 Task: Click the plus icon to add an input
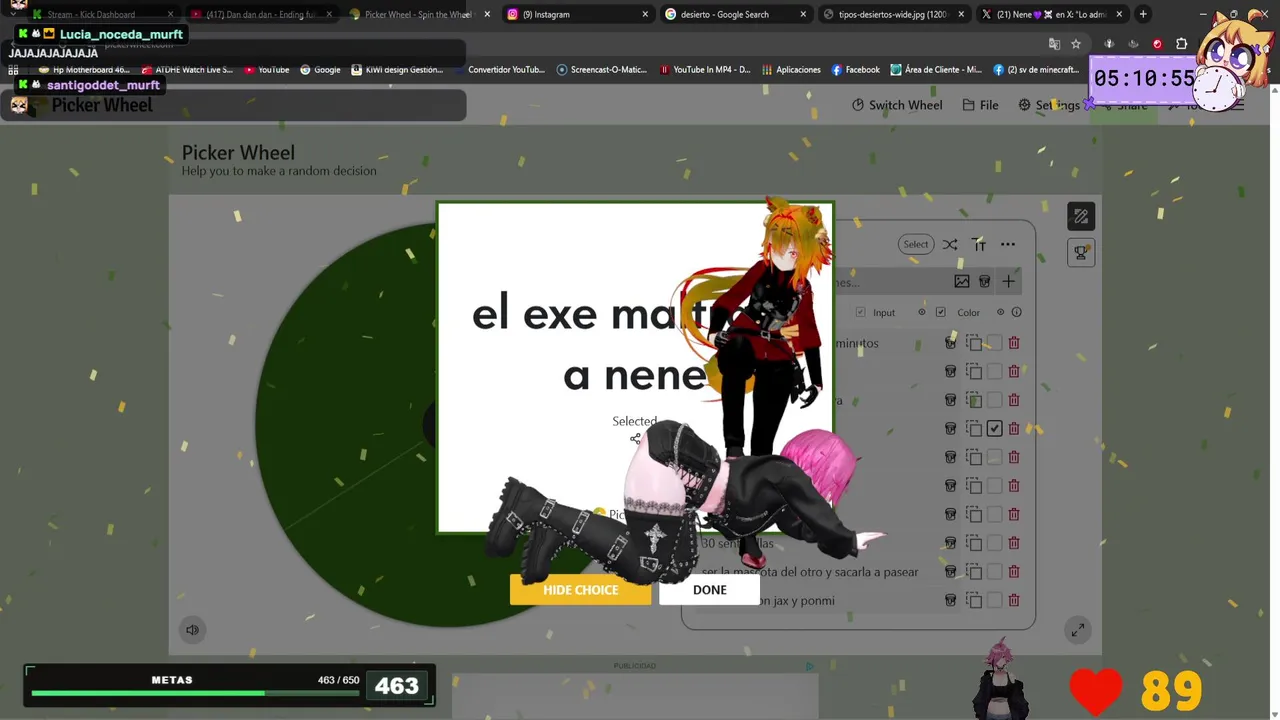click(1008, 282)
